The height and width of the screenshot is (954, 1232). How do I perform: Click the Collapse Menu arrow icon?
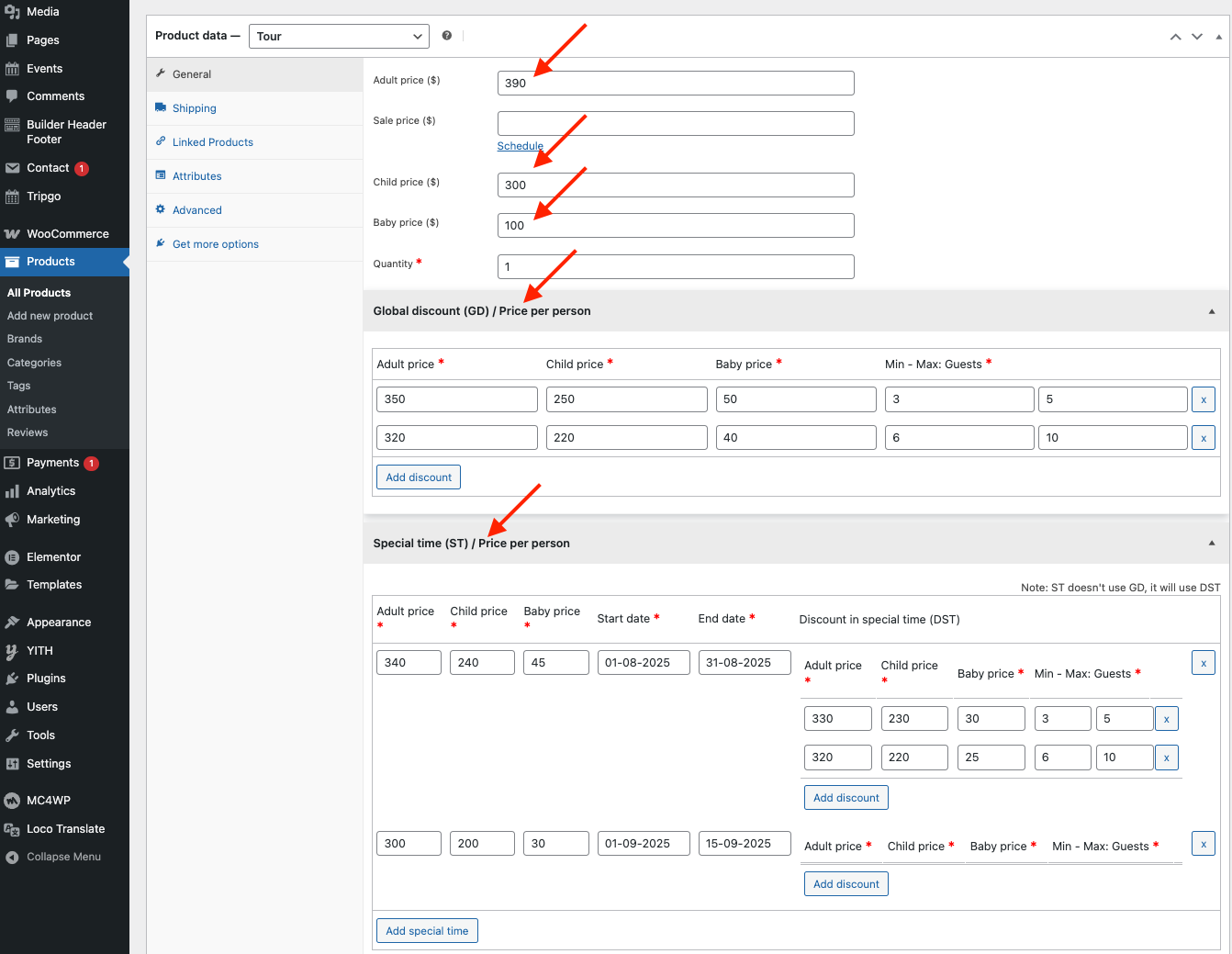(x=12, y=858)
